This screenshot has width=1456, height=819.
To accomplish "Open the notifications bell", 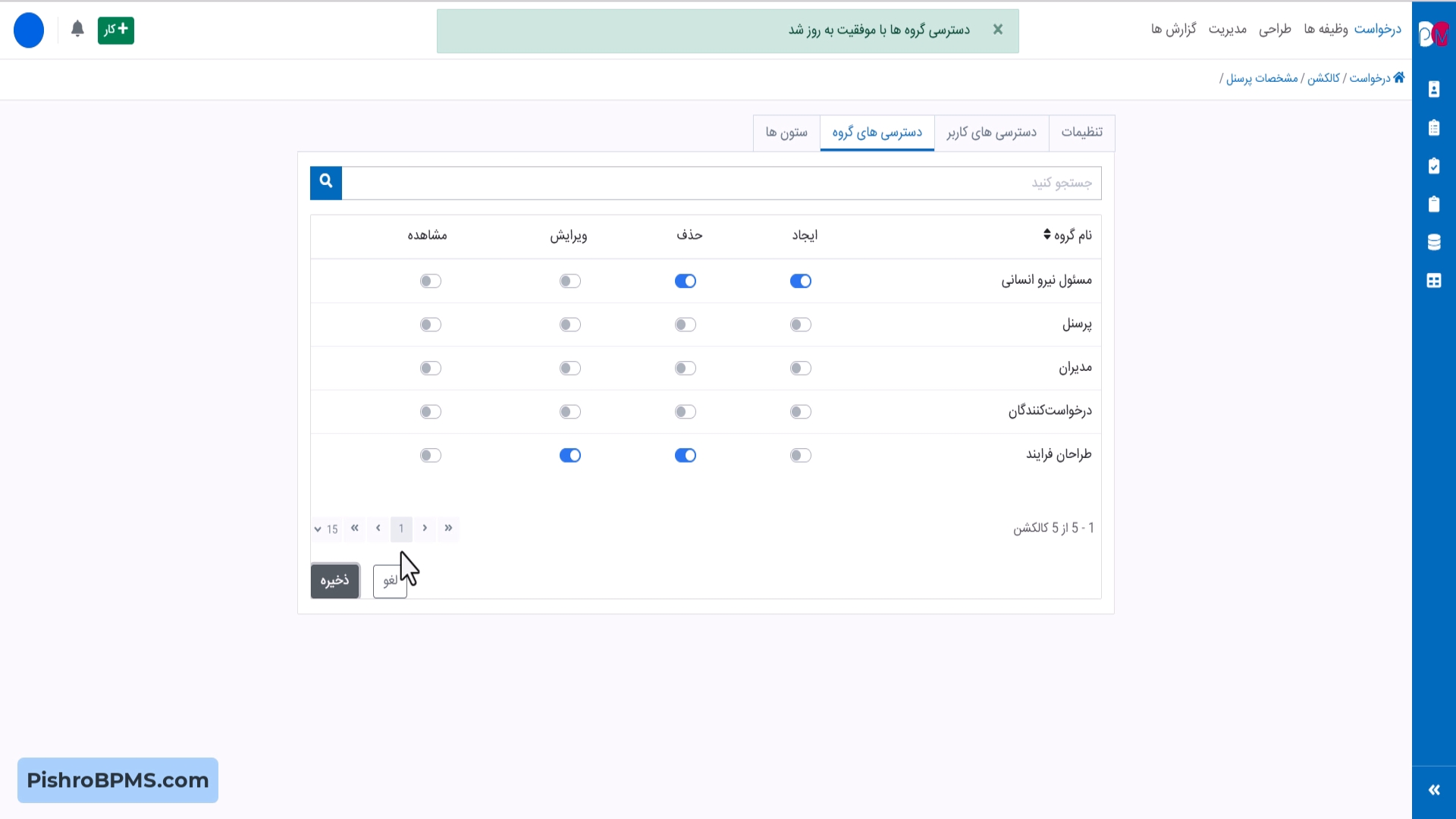I will pyautogui.click(x=77, y=30).
